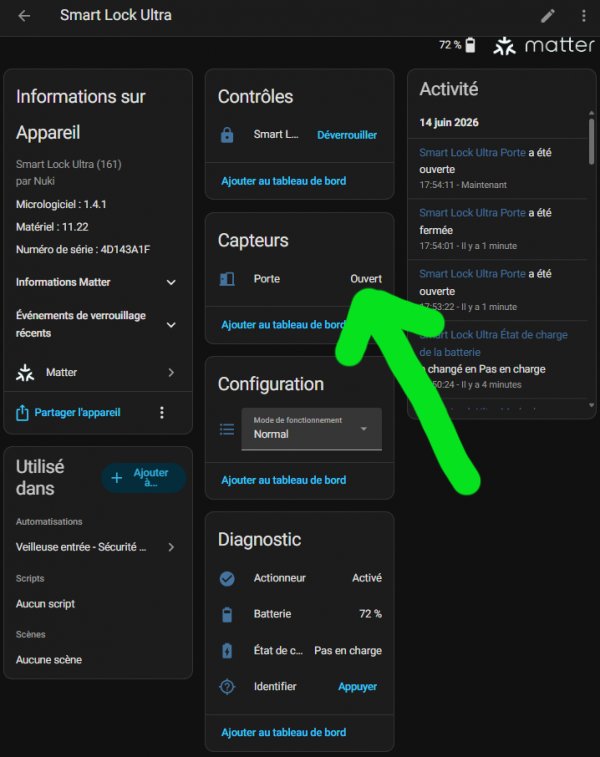Edit device name with pencil icon

[547, 16]
